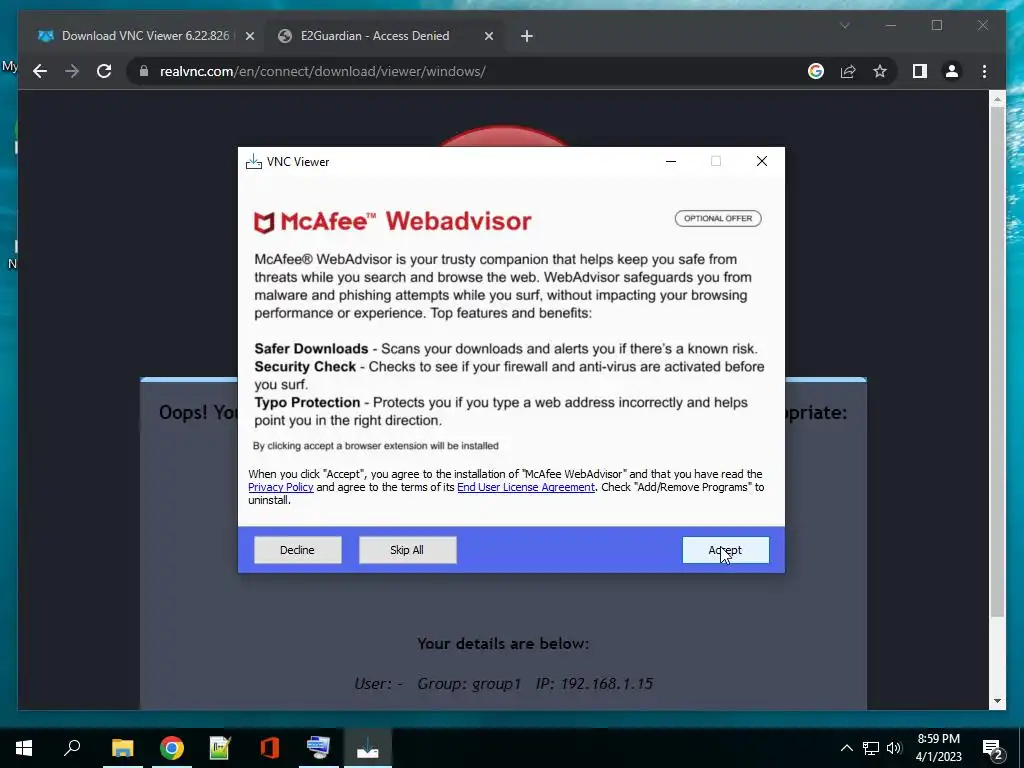Click the McAfee Webadvisor title text
The width and height of the screenshot is (1024, 768).
(406, 221)
